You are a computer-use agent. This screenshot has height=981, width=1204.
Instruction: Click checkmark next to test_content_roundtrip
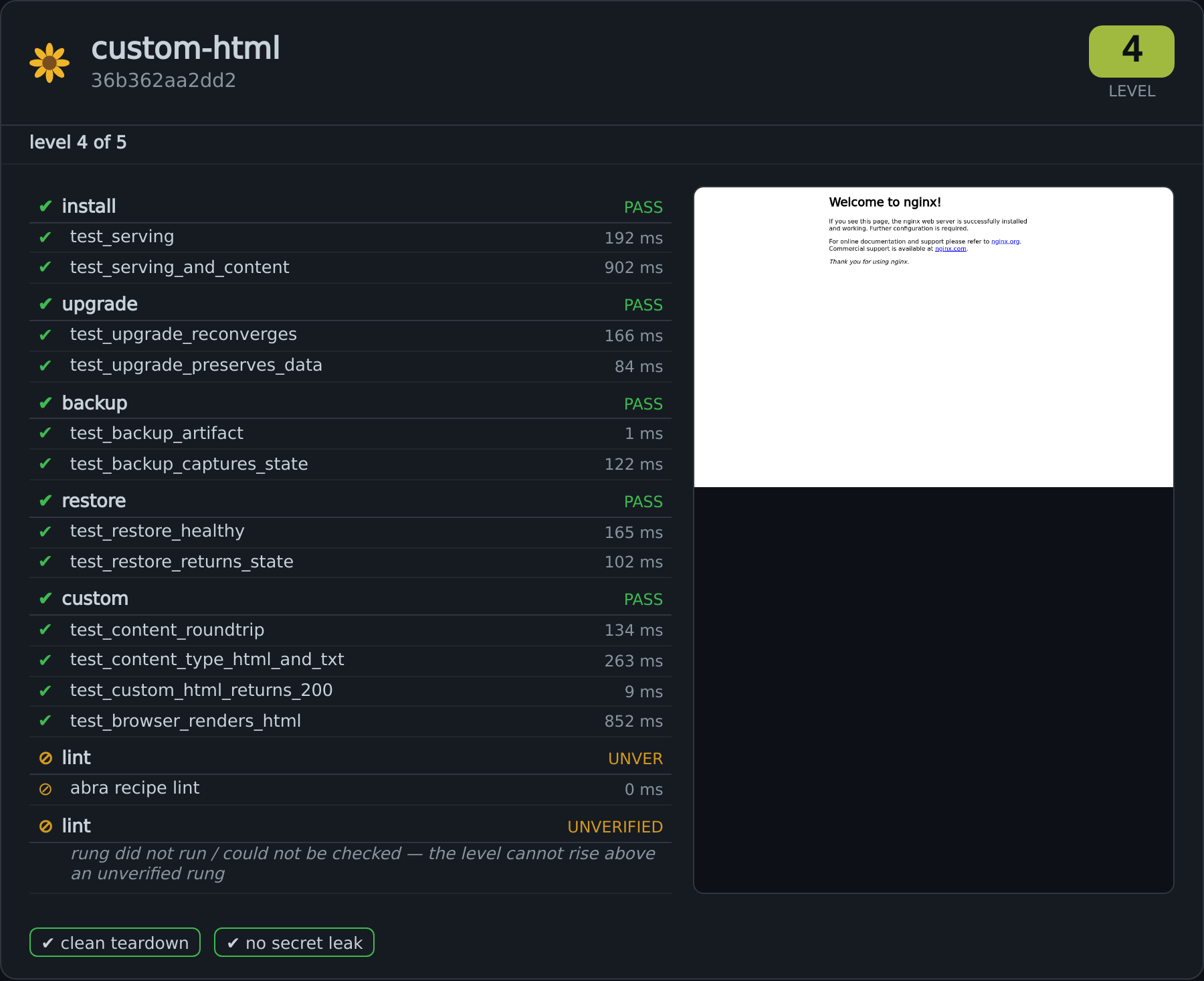click(x=45, y=630)
